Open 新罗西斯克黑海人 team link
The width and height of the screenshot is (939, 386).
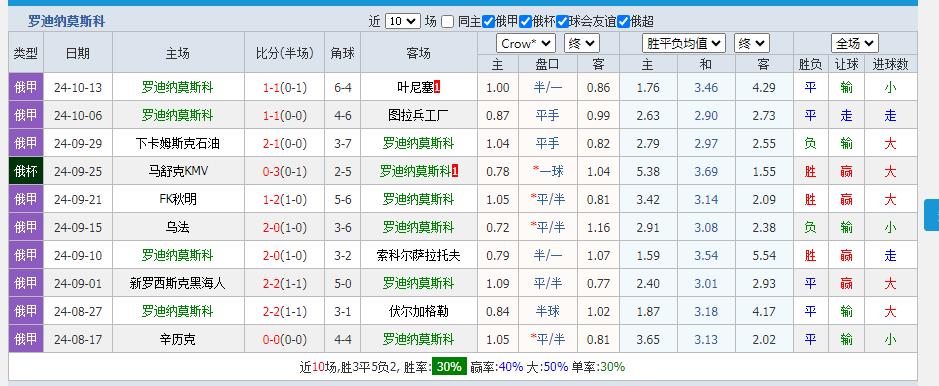(178, 283)
